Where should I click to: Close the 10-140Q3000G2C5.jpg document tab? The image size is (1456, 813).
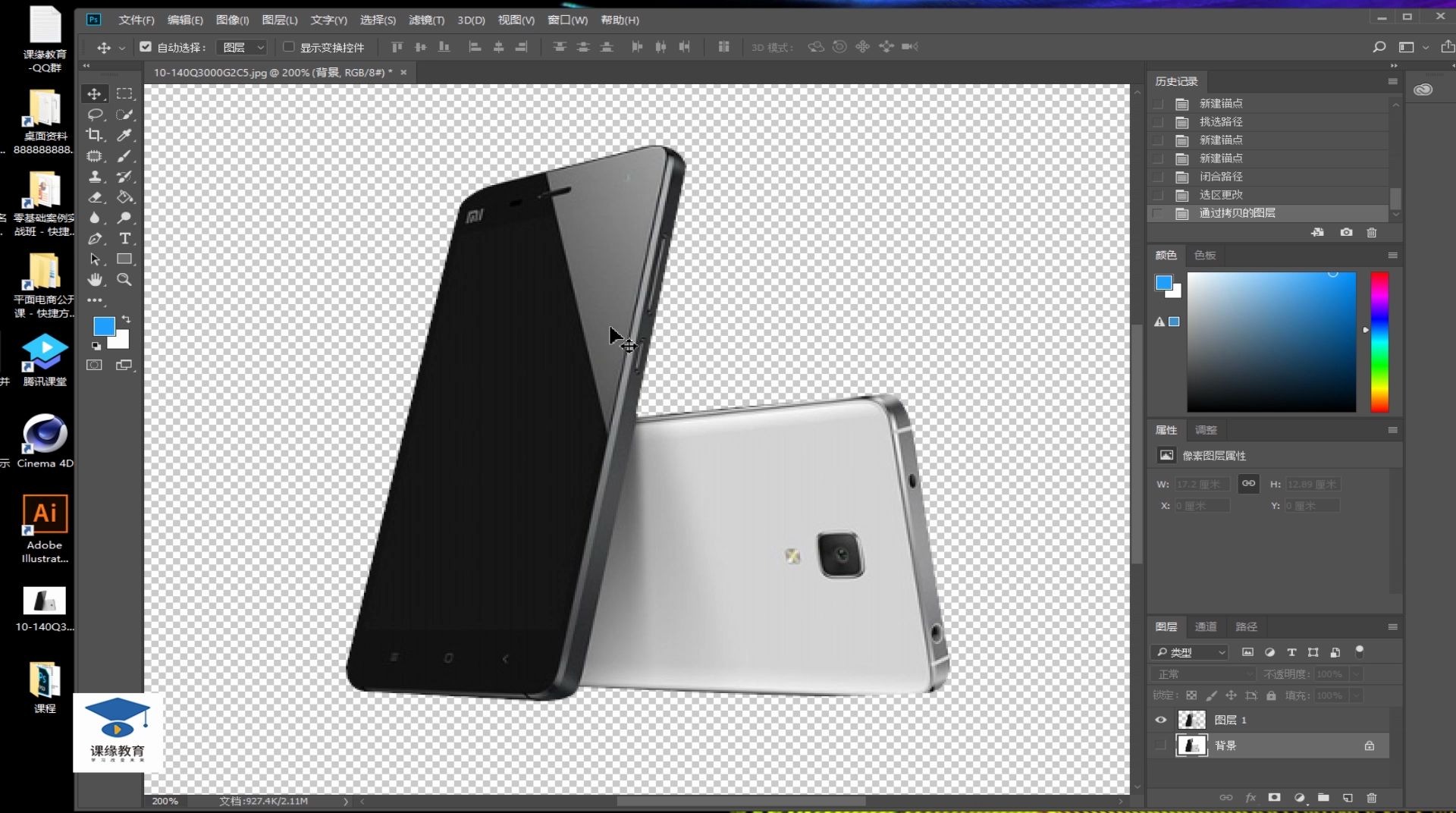[x=403, y=72]
